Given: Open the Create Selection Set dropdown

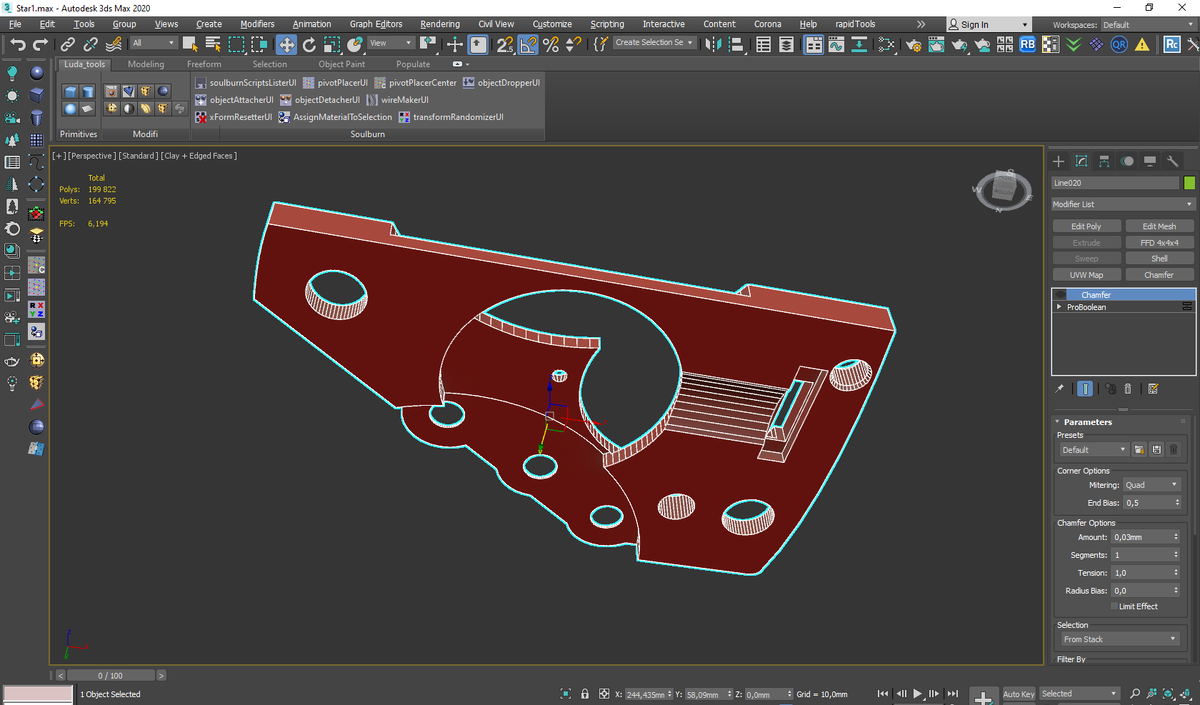Looking at the screenshot, I should click(654, 43).
